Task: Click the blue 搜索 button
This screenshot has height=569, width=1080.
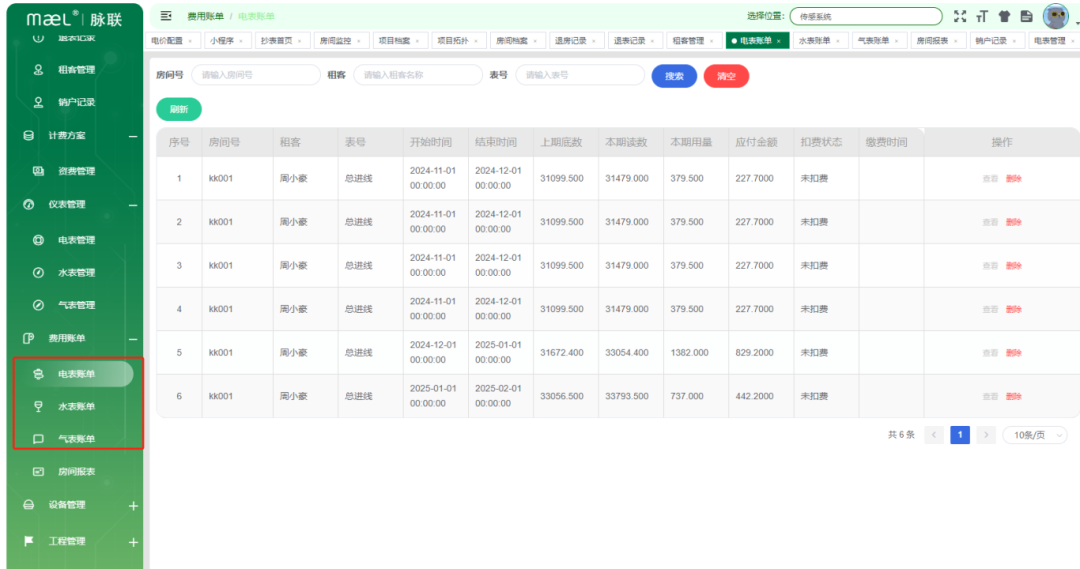Action: (674, 76)
